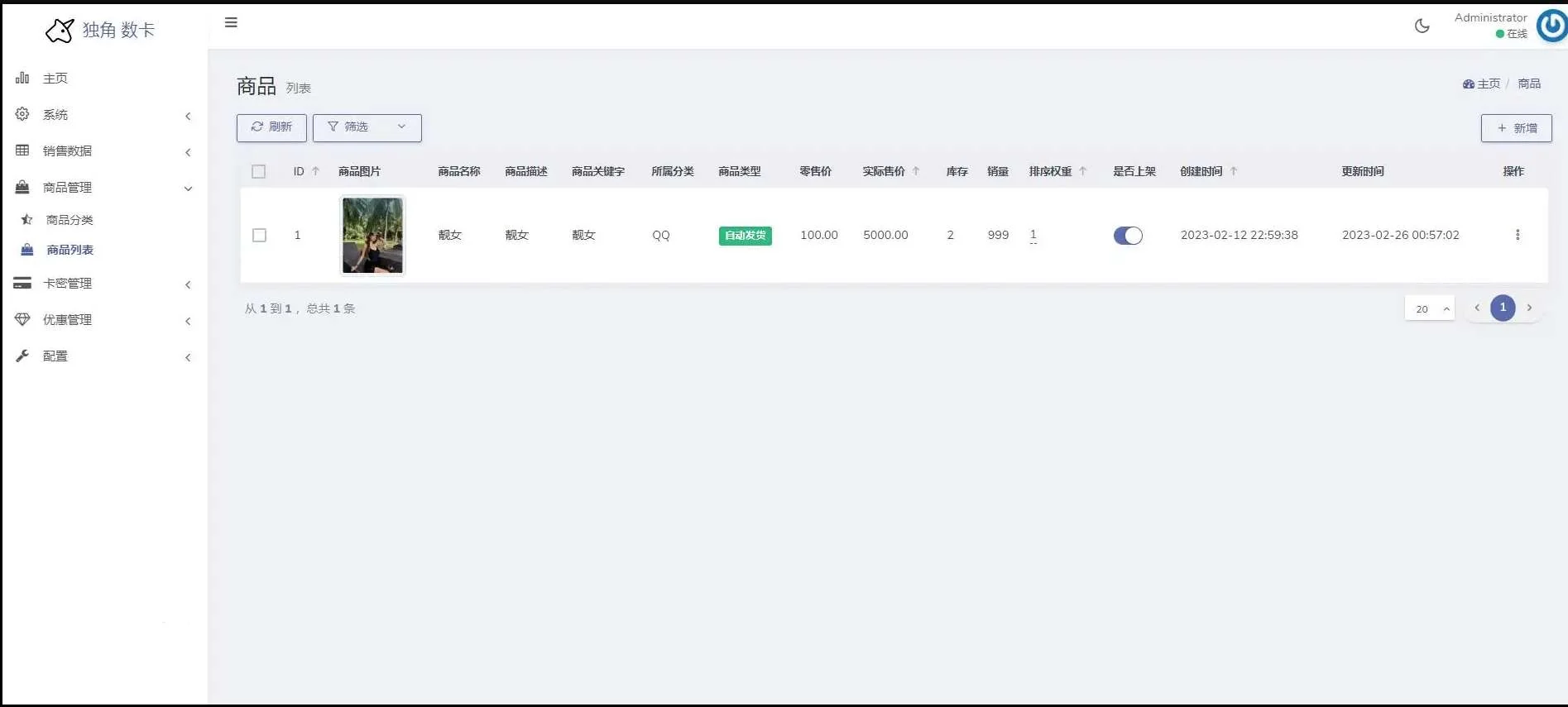This screenshot has width=1568, height=707.
Task: Toggle 是否上架 switch for 靓女
Action: (x=1128, y=236)
